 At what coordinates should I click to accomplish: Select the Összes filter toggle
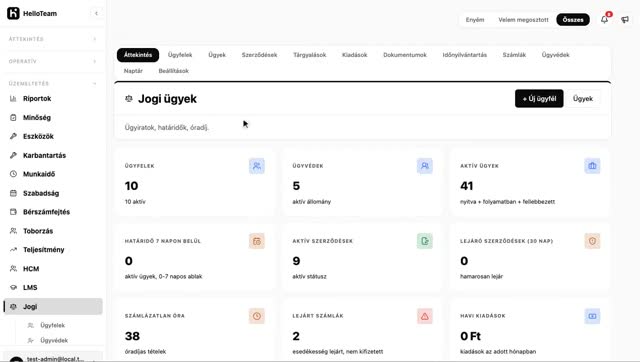pyautogui.click(x=573, y=20)
